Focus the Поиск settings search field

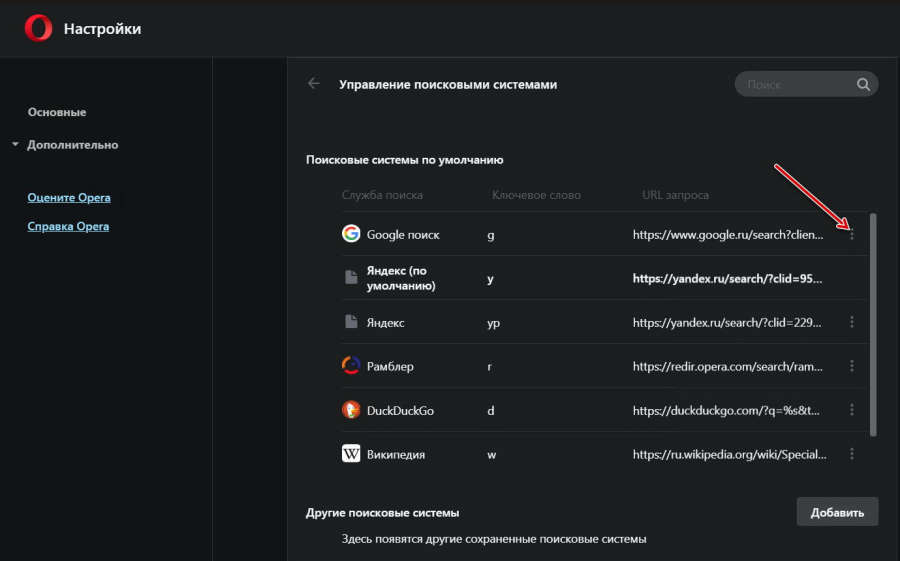coord(806,84)
